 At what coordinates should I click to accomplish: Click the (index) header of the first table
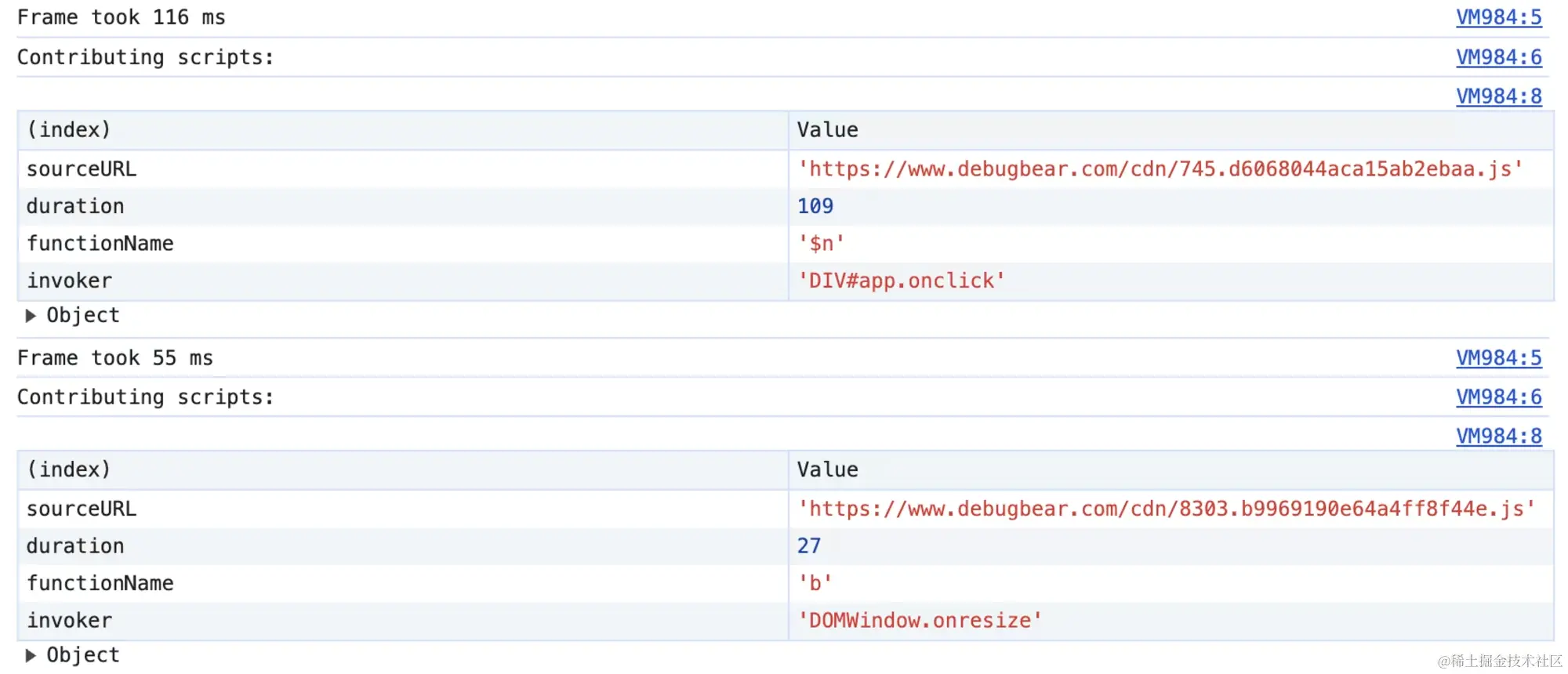[x=69, y=130]
